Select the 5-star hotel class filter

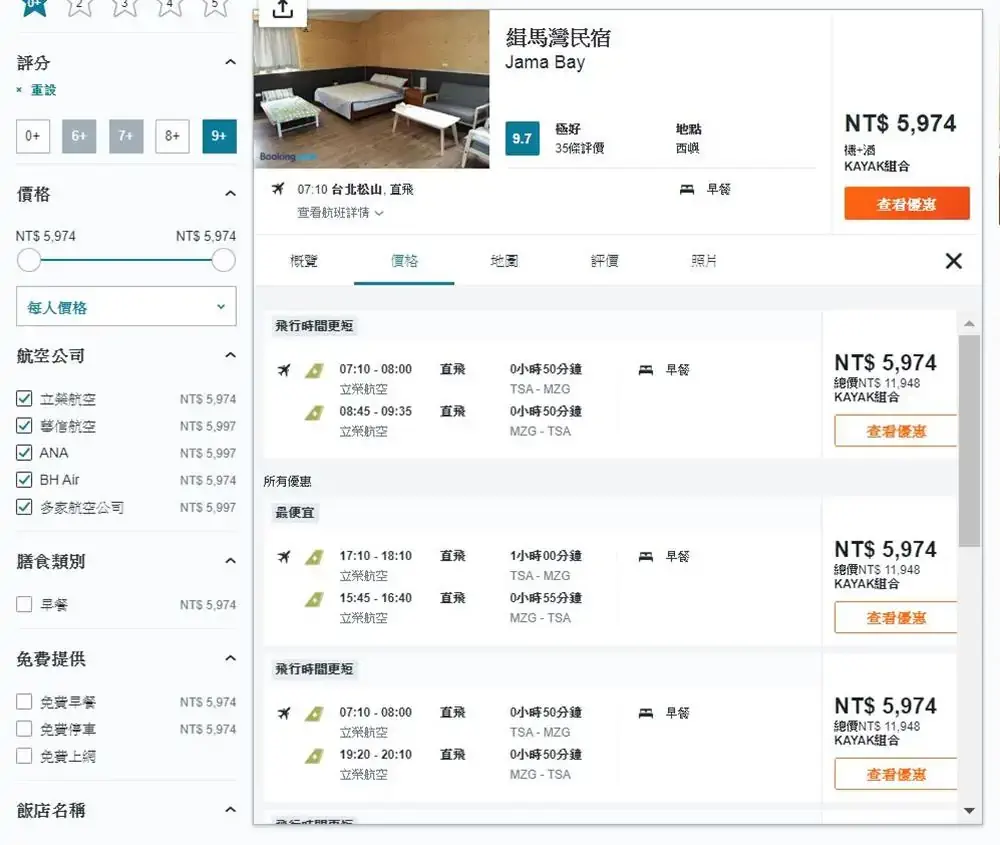[214, 6]
